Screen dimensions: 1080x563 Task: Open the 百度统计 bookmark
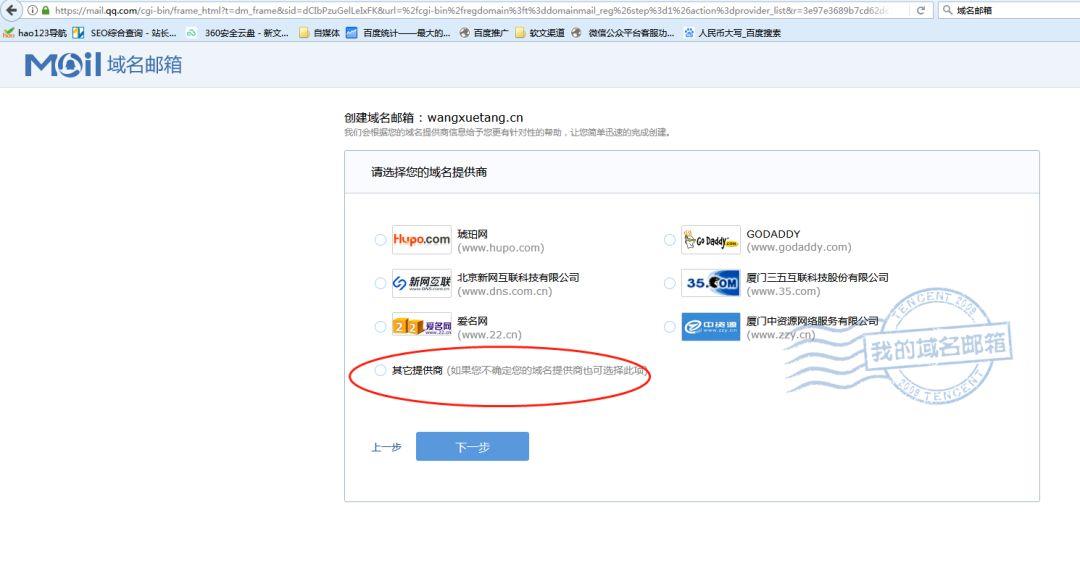pyautogui.click(x=398, y=32)
